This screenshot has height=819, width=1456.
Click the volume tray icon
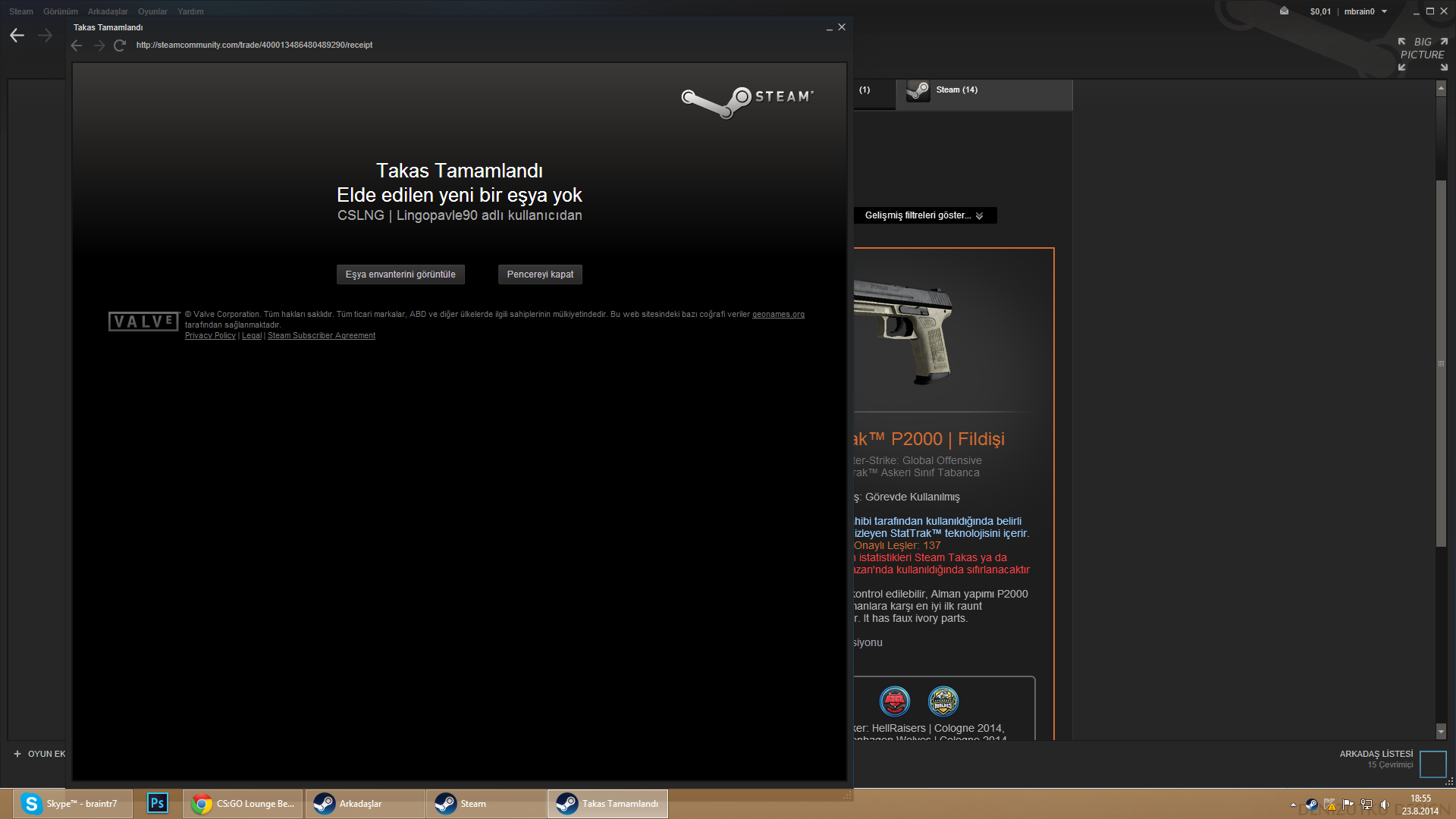1385,805
